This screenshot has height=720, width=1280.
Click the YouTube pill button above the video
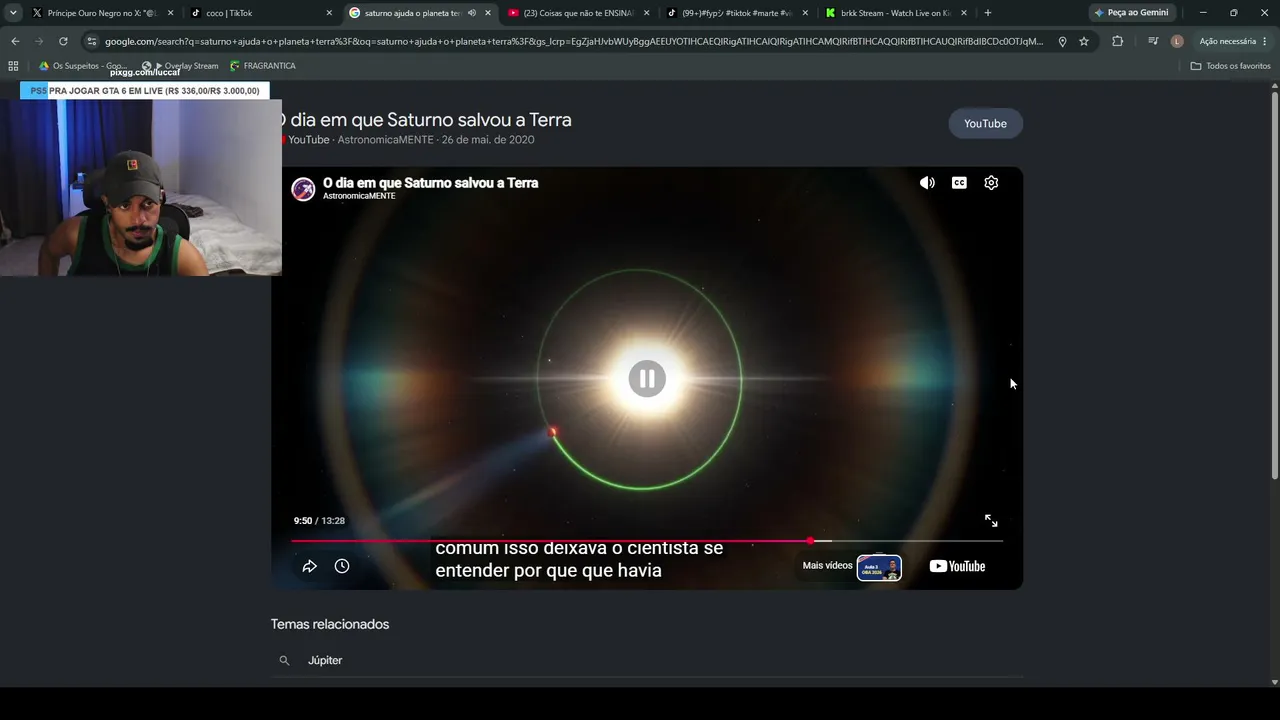coord(985,124)
